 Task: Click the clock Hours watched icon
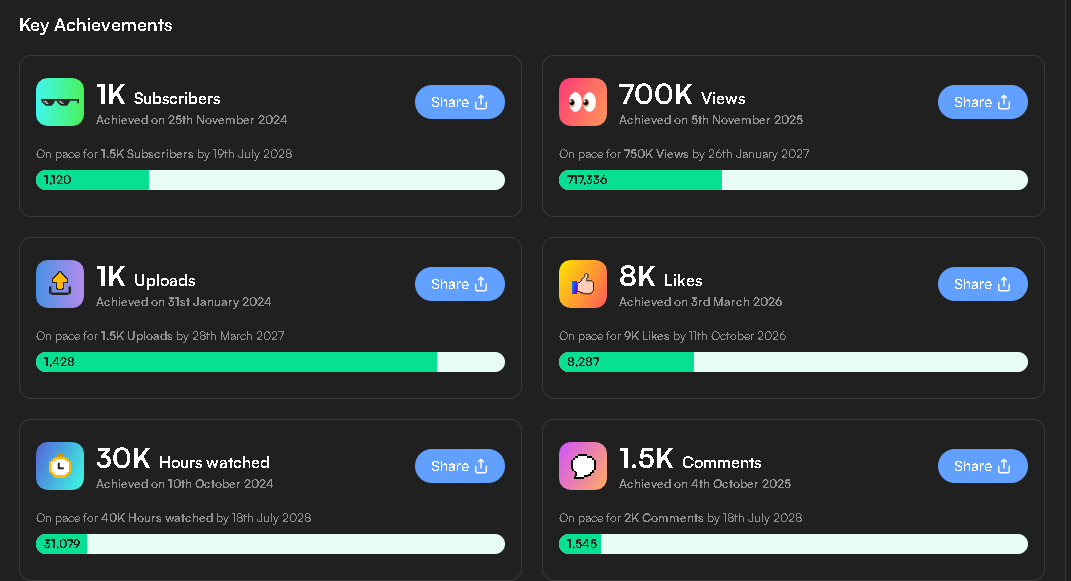click(60, 466)
